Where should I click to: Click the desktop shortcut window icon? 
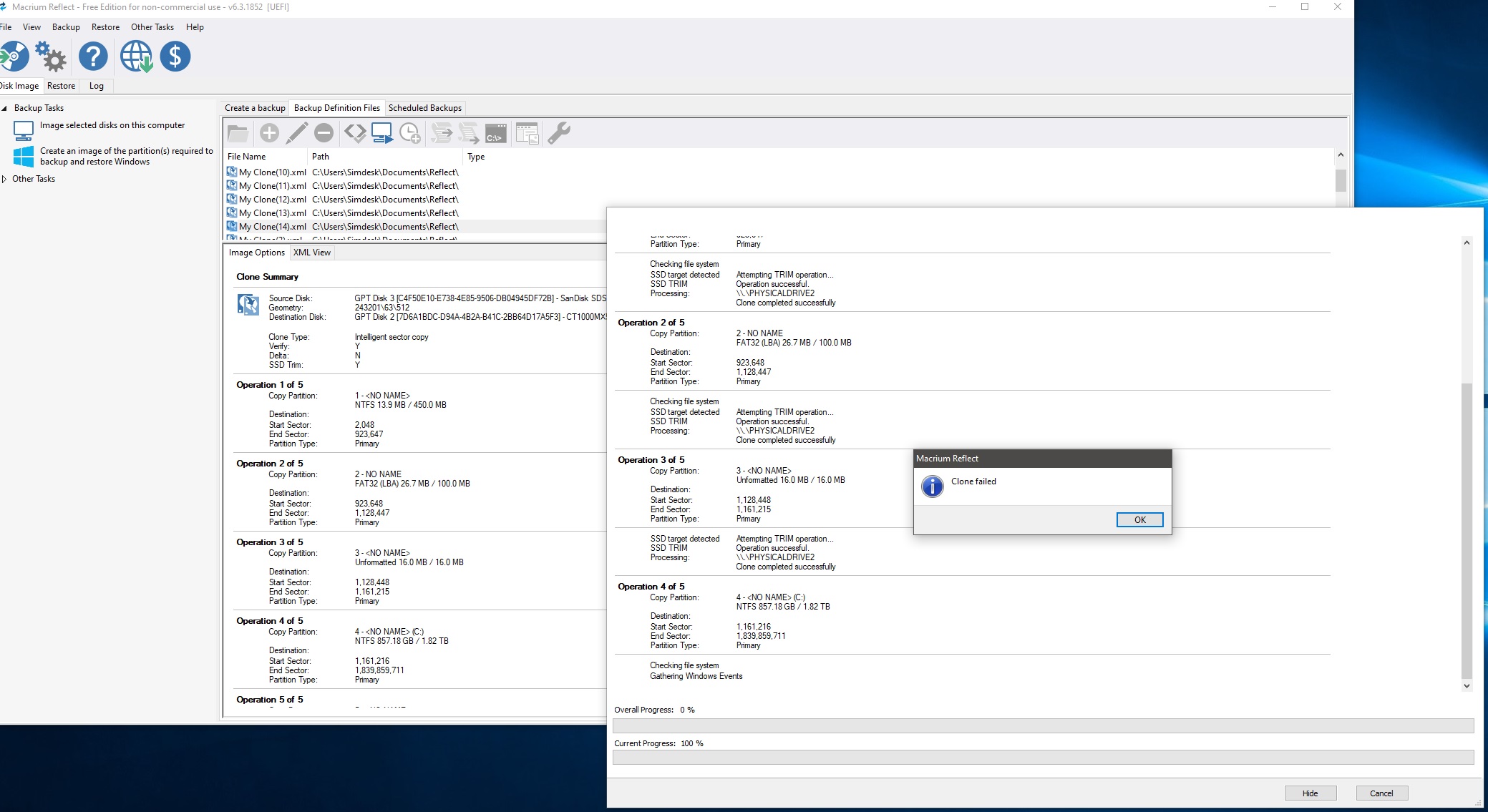tap(527, 133)
